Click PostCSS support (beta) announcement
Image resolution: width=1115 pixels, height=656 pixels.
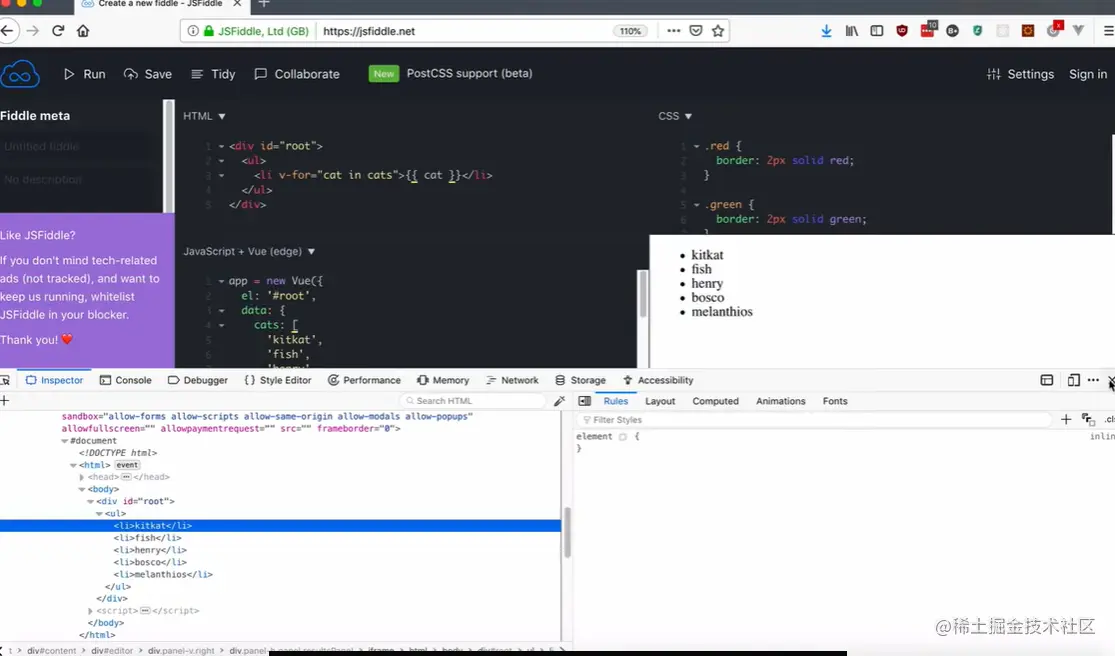[469, 73]
